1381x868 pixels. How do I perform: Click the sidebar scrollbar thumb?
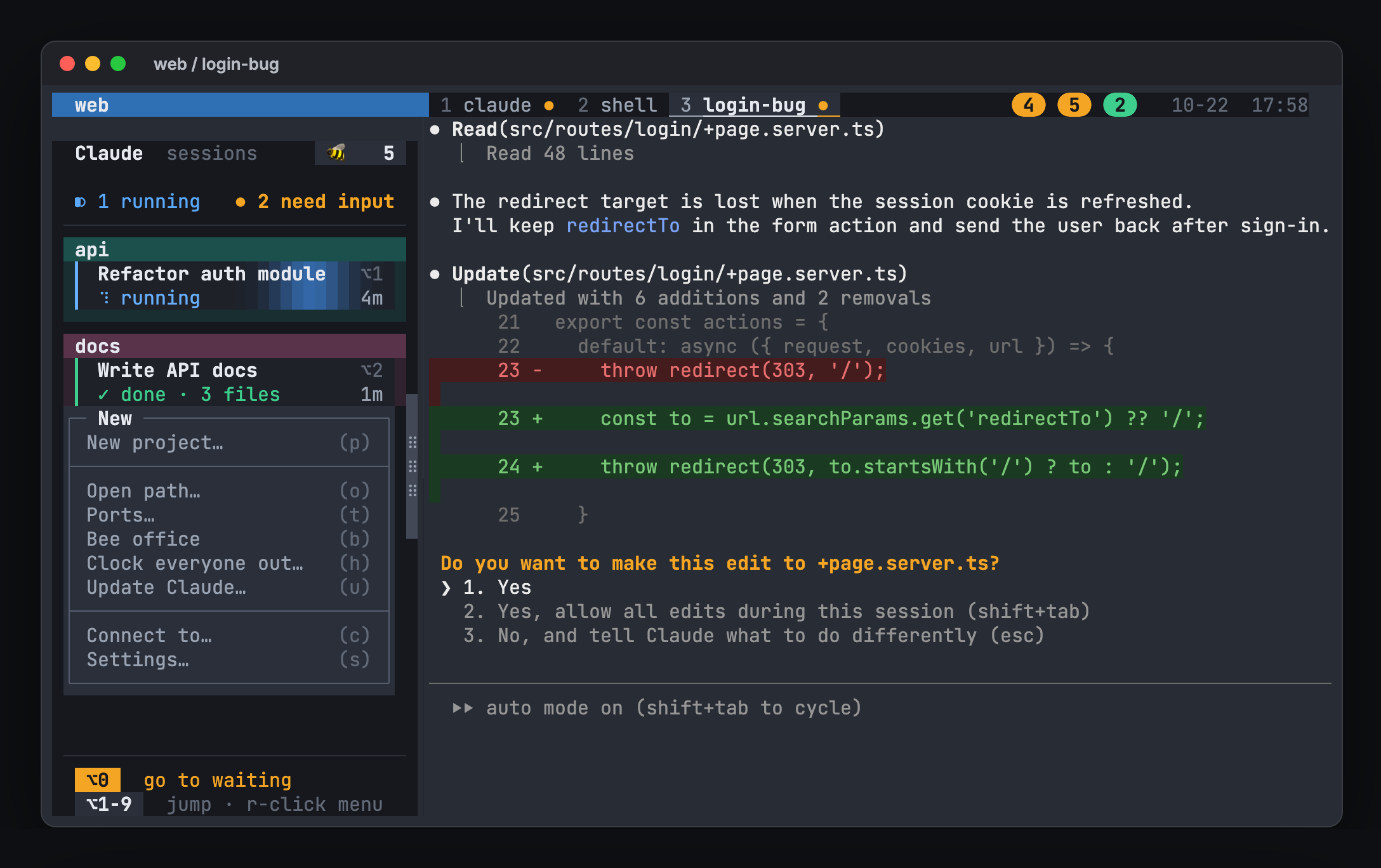coord(412,466)
